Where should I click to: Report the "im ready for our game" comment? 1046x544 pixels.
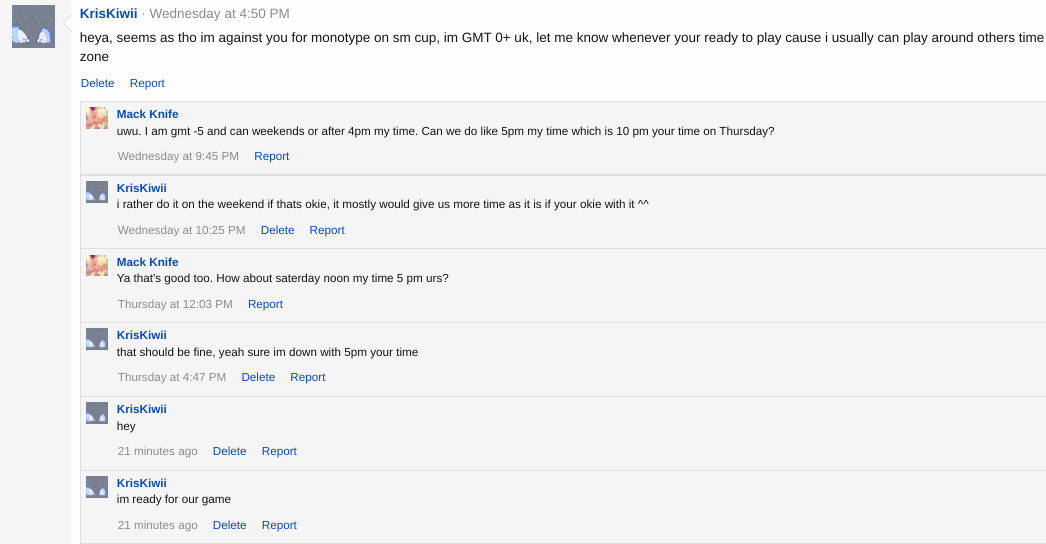(x=279, y=525)
